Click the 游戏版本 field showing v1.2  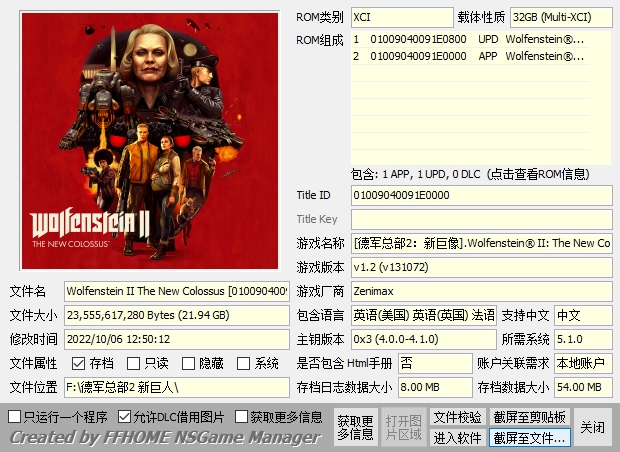pos(482,268)
